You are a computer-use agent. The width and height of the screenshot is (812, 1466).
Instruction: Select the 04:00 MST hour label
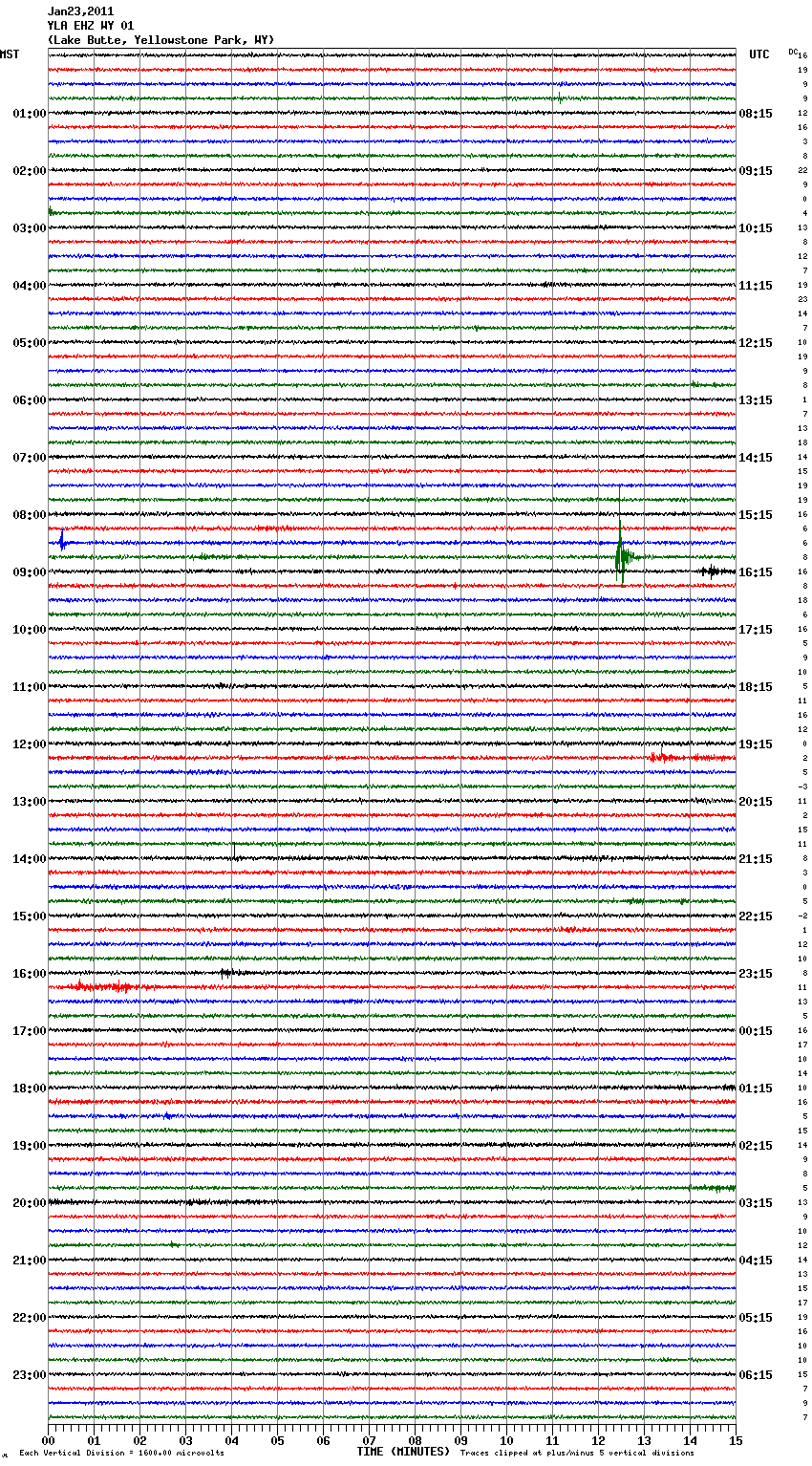point(30,286)
